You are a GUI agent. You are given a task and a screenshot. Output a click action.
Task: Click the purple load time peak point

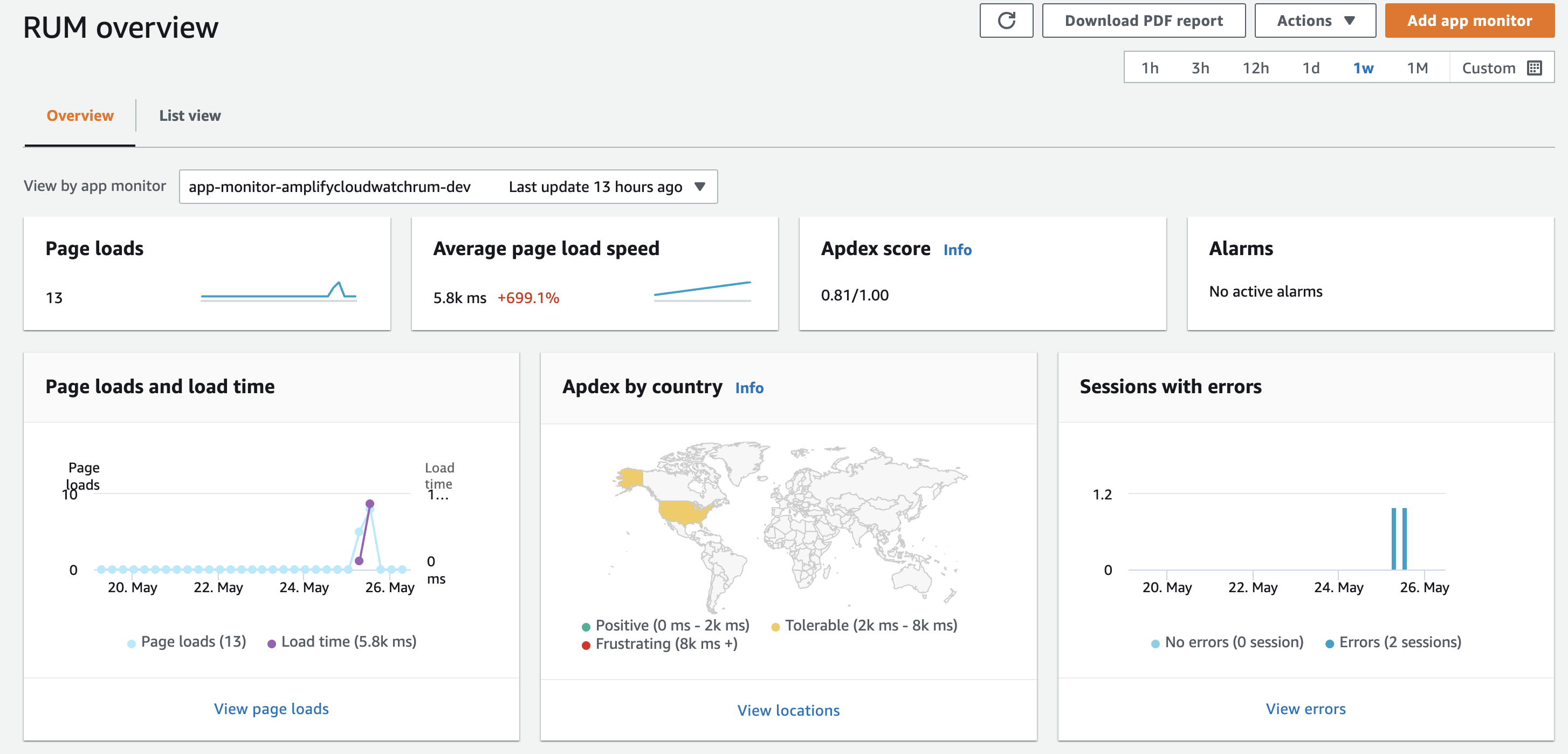pyautogui.click(x=369, y=504)
